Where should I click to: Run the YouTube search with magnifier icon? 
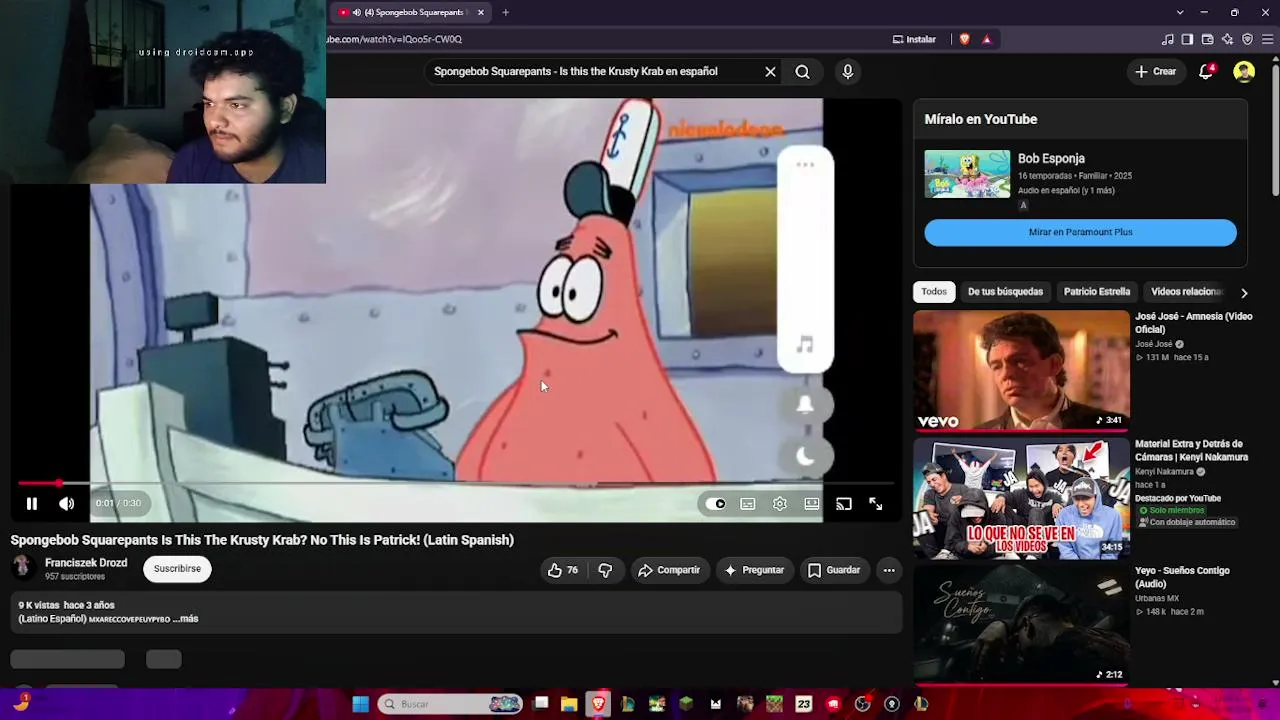802,72
